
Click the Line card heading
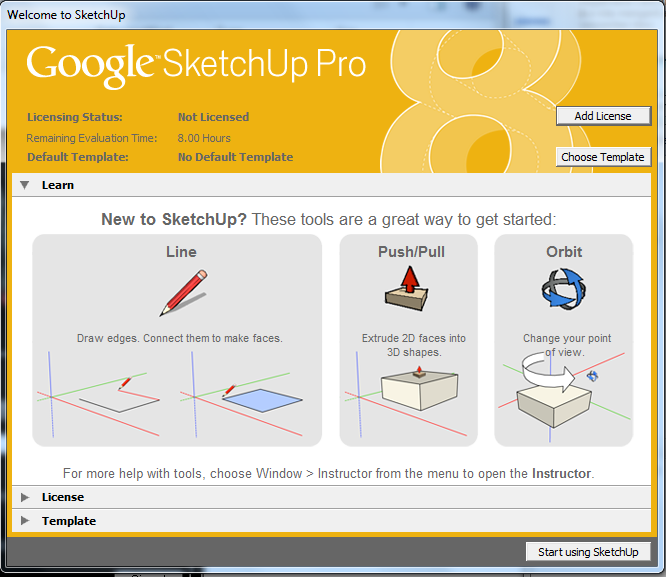(x=181, y=252)
